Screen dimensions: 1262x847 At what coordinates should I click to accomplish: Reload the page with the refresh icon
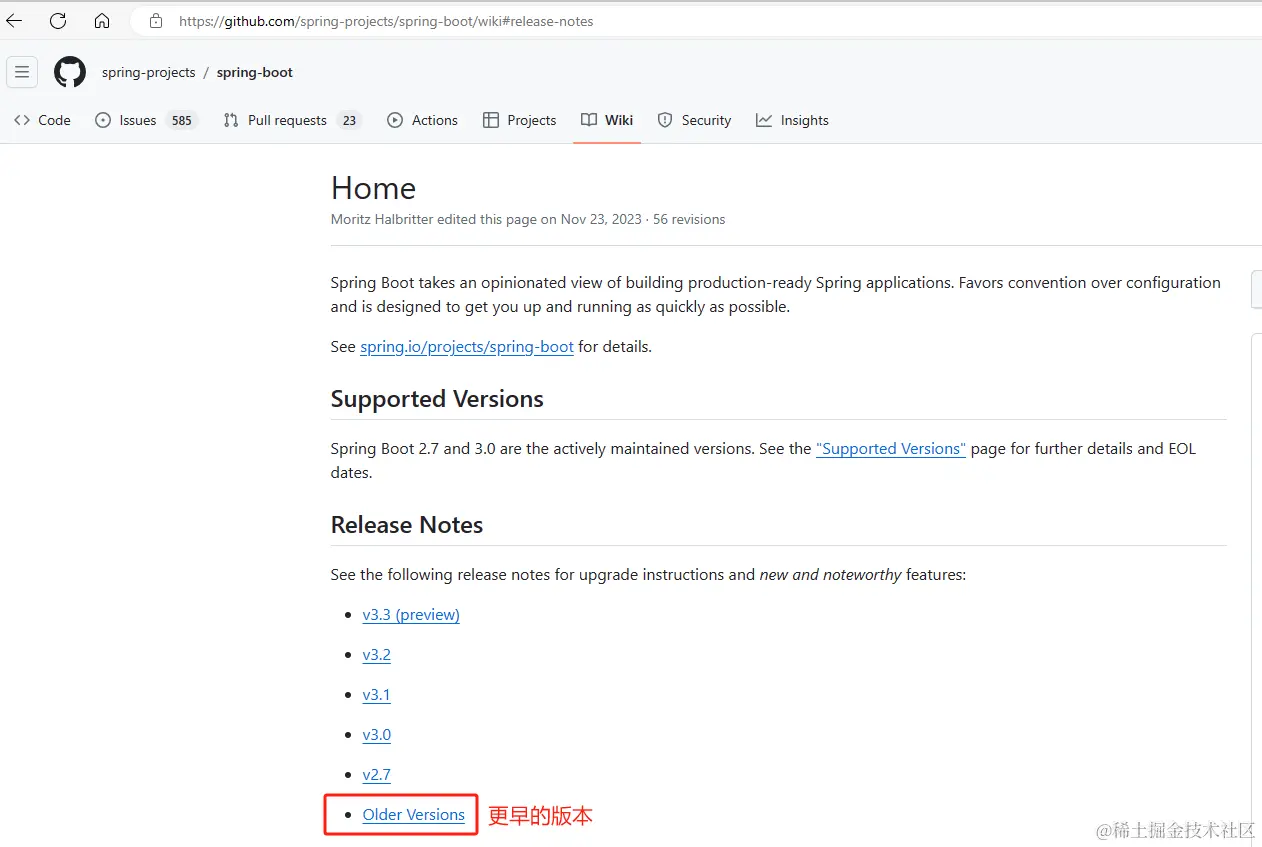coord(58,20)
